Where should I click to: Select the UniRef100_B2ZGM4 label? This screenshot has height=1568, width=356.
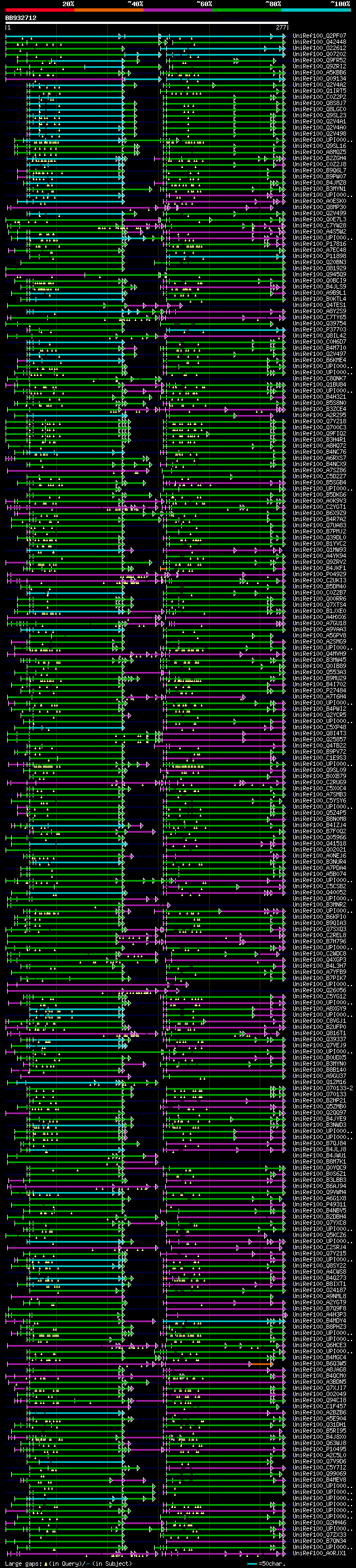[319, 159]
